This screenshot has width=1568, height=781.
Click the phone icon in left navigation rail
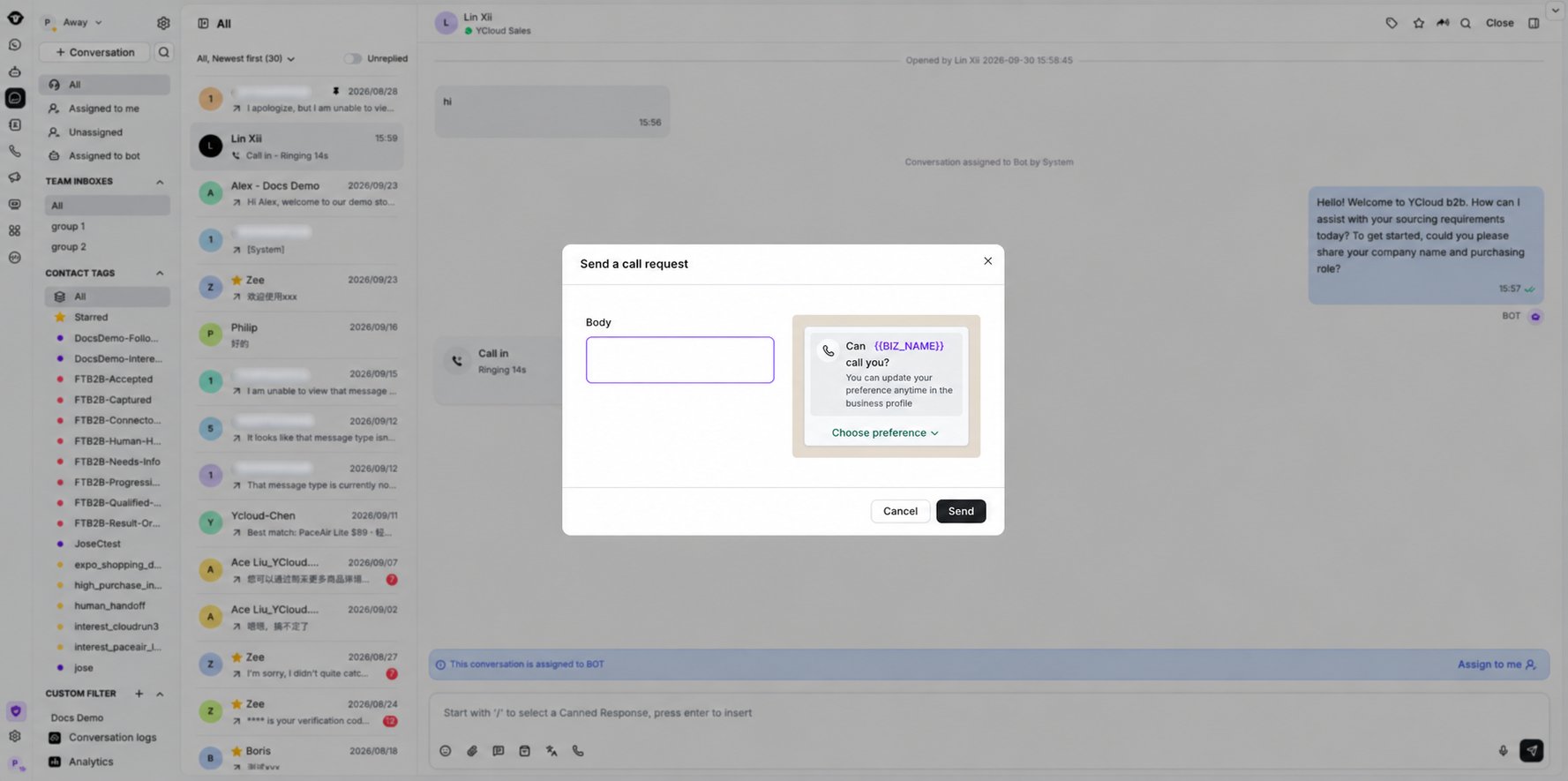click(15, 151)
